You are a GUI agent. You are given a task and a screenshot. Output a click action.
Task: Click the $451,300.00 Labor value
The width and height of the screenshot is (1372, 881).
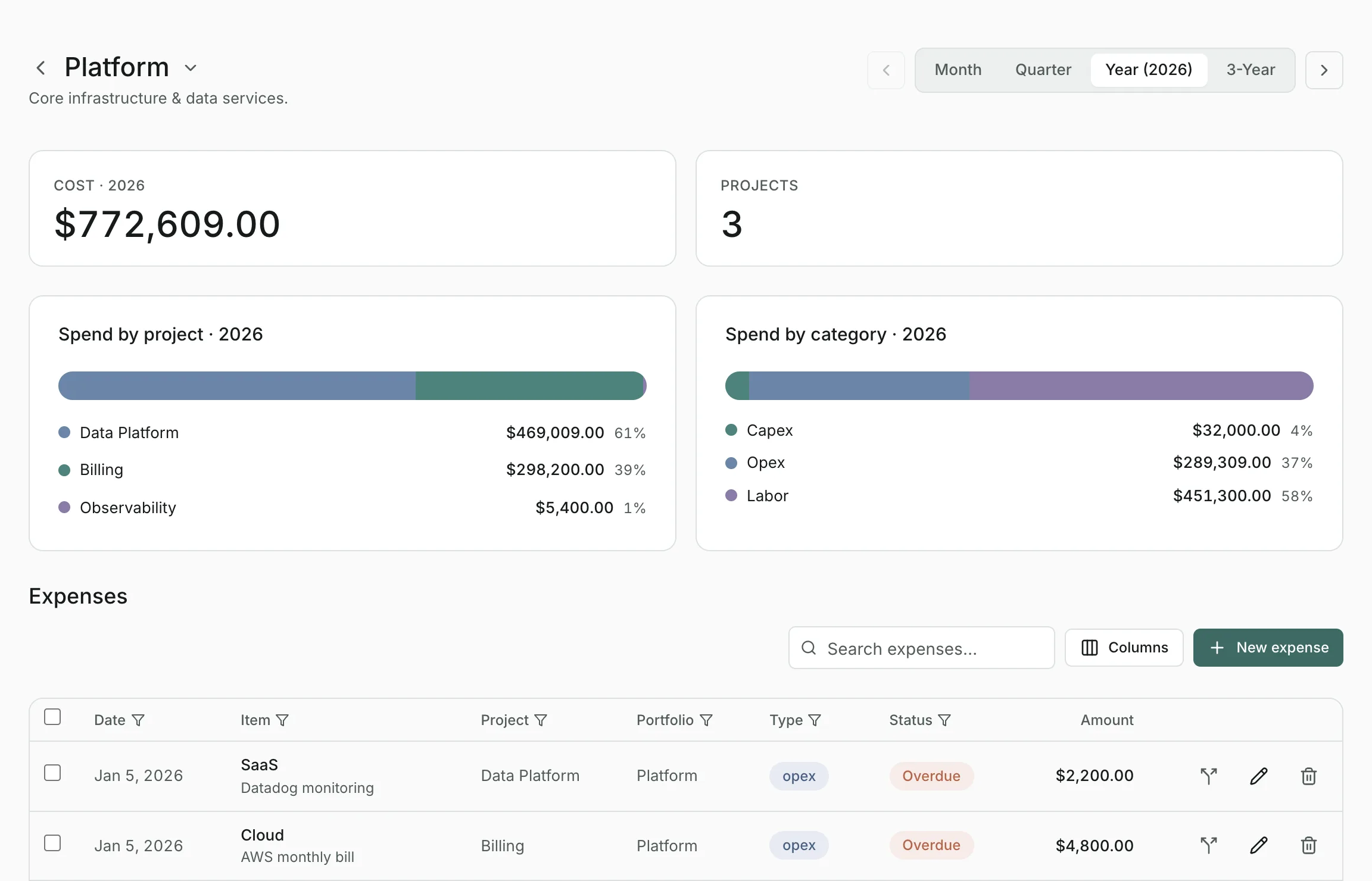click(1222, 496)
